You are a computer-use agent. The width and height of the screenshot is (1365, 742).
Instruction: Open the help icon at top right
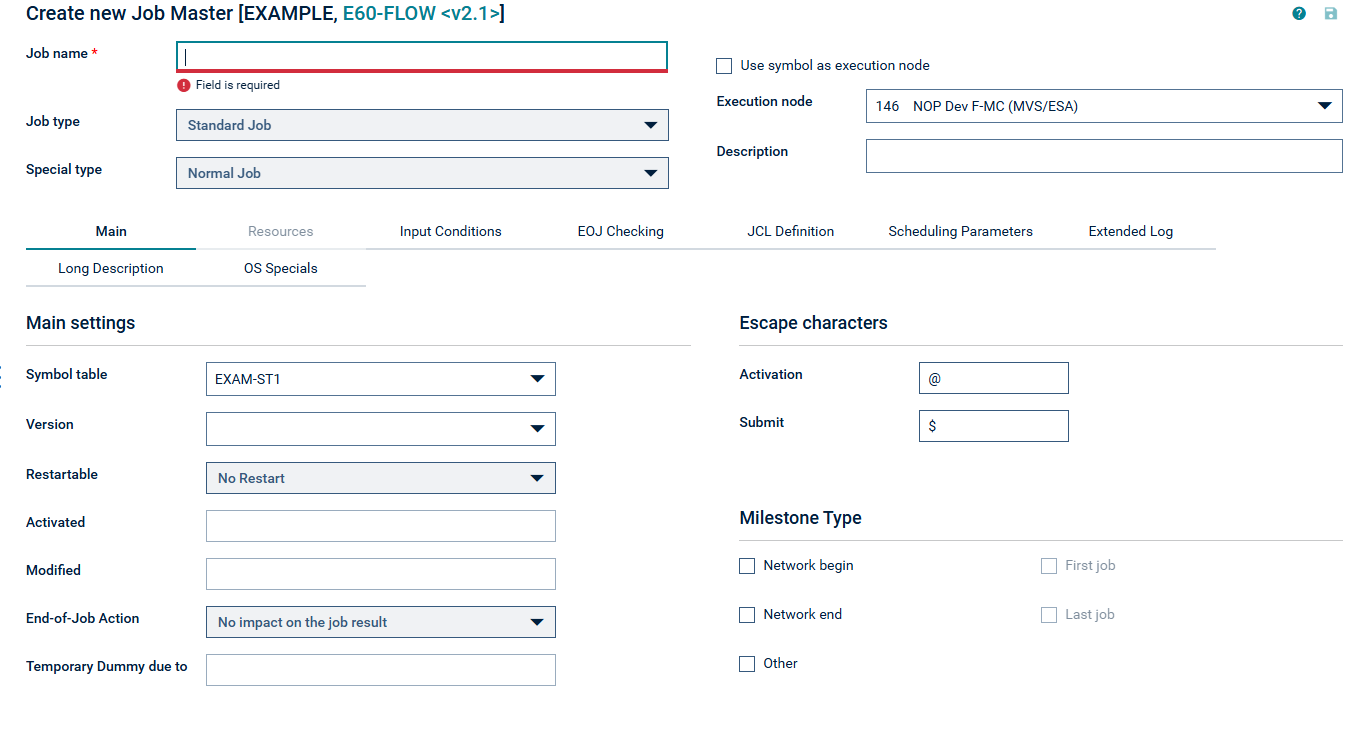(1299, 13)
